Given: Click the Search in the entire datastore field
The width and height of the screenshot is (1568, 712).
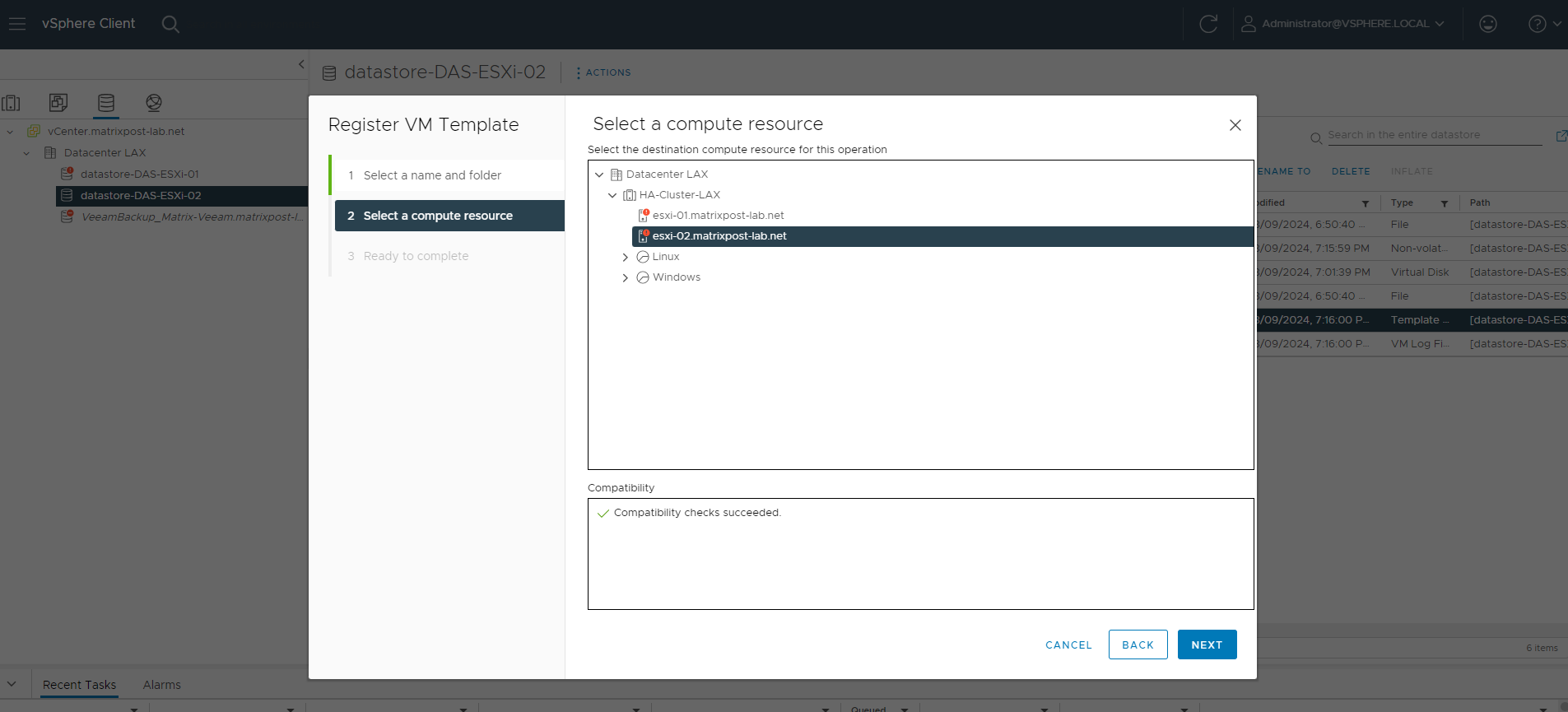Looking at the screenshot, I should coord(1434,135).
